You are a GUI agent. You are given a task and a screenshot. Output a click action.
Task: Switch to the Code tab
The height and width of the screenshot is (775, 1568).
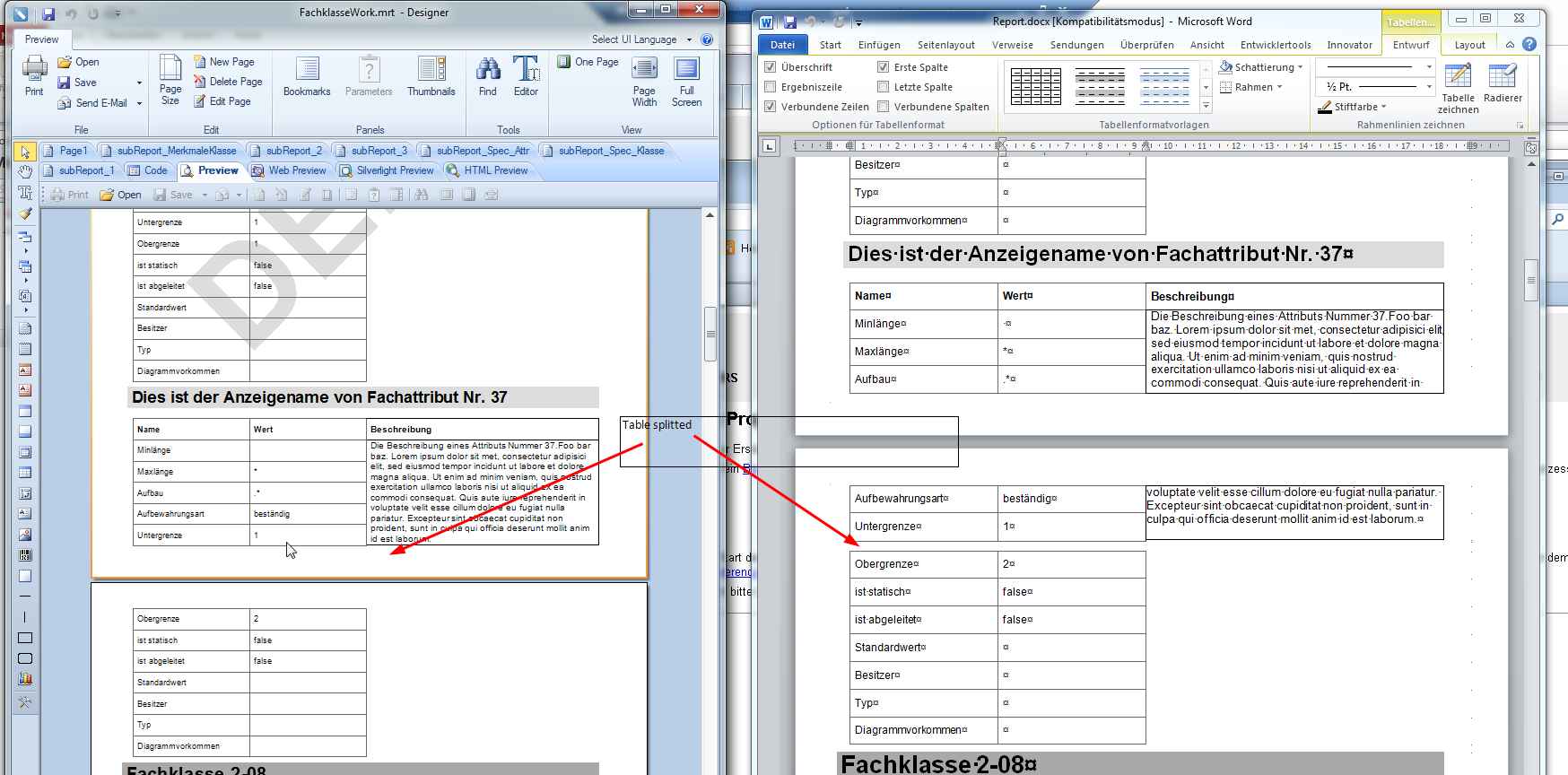pyautogui.click(x=148, y=170)
